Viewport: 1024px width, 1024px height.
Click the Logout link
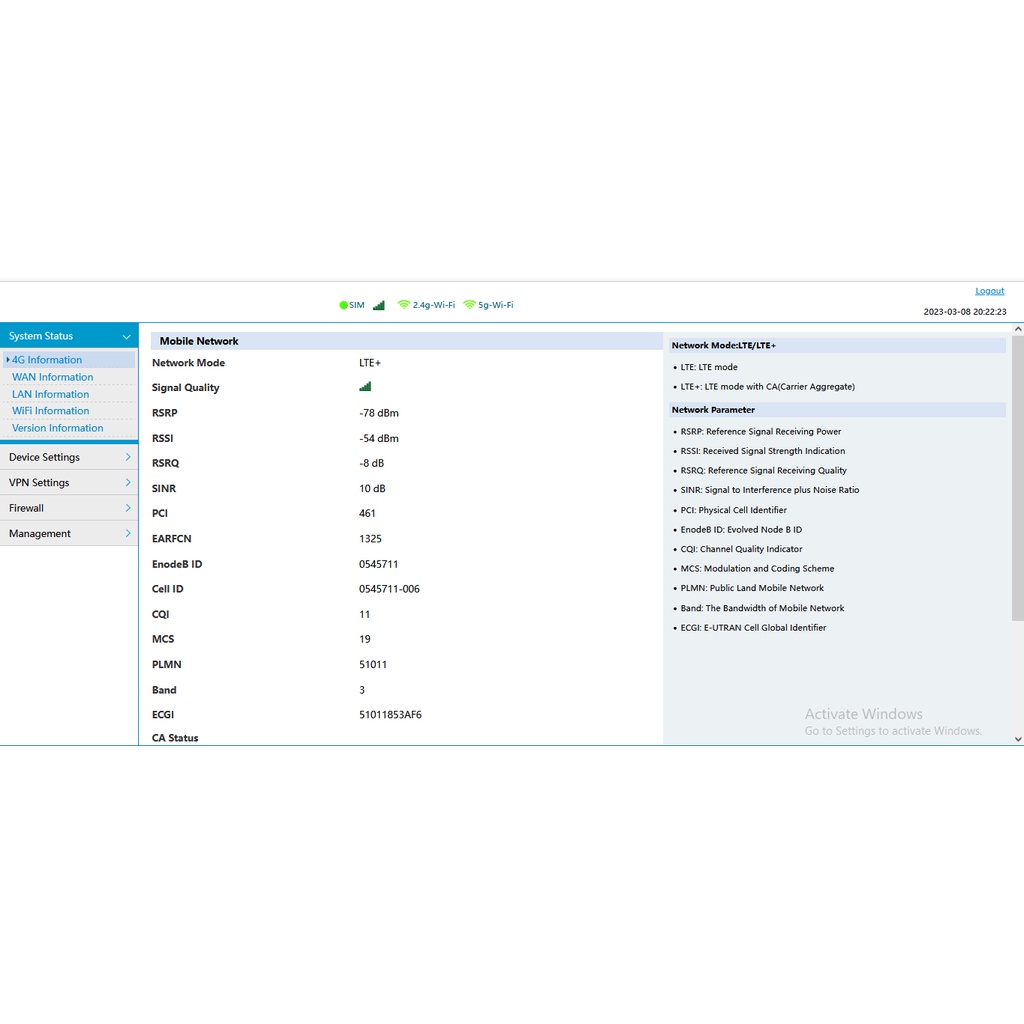tap(989, 291)
